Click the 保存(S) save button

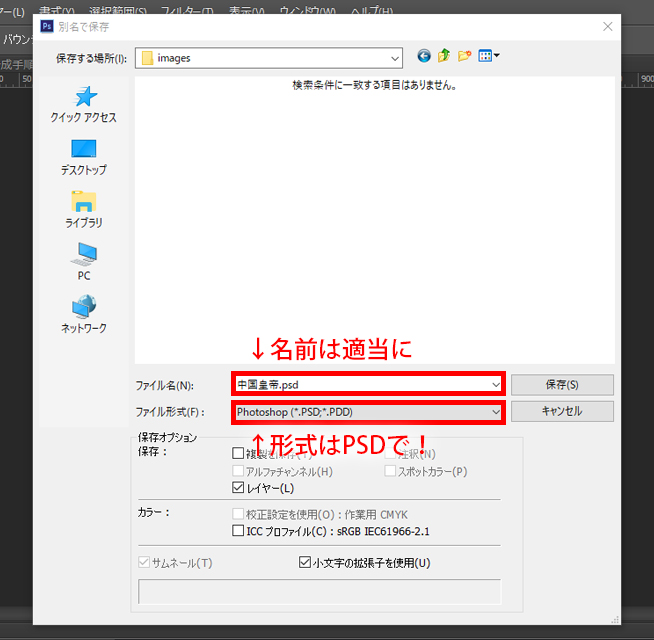coord(562,385)
